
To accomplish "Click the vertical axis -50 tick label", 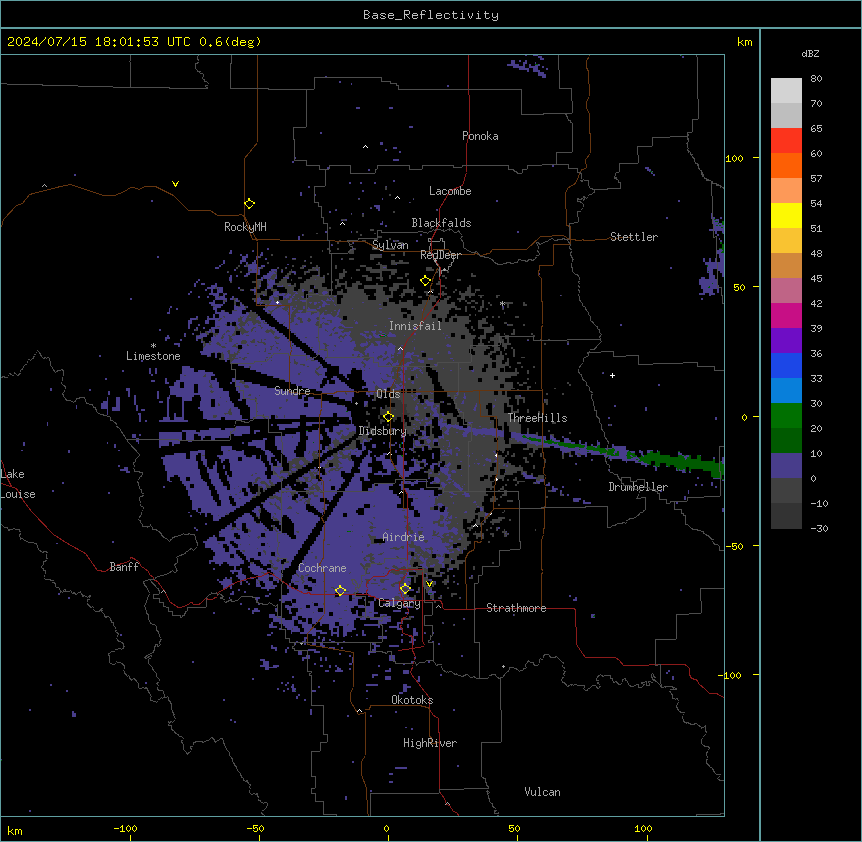I will click(x=734, y=546).
